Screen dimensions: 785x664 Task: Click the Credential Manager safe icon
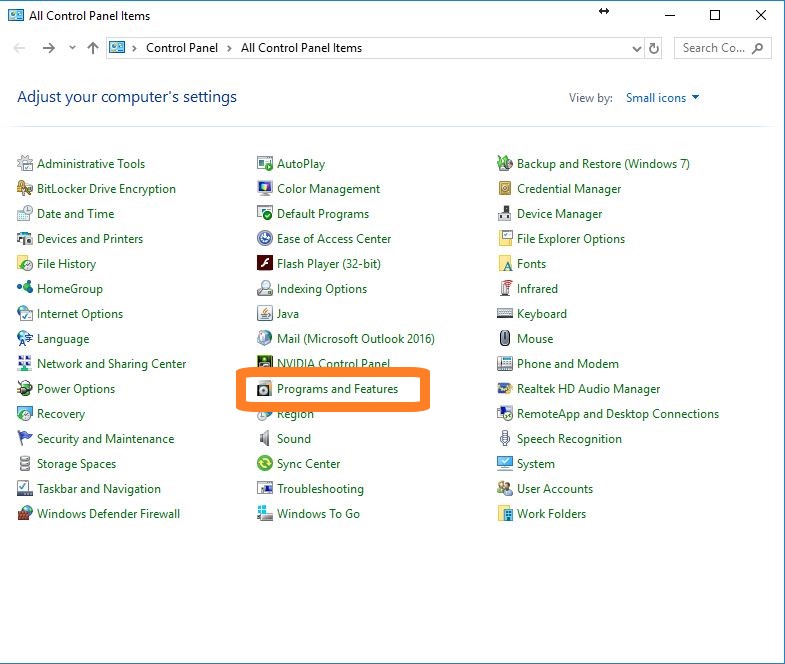point(505,188)
